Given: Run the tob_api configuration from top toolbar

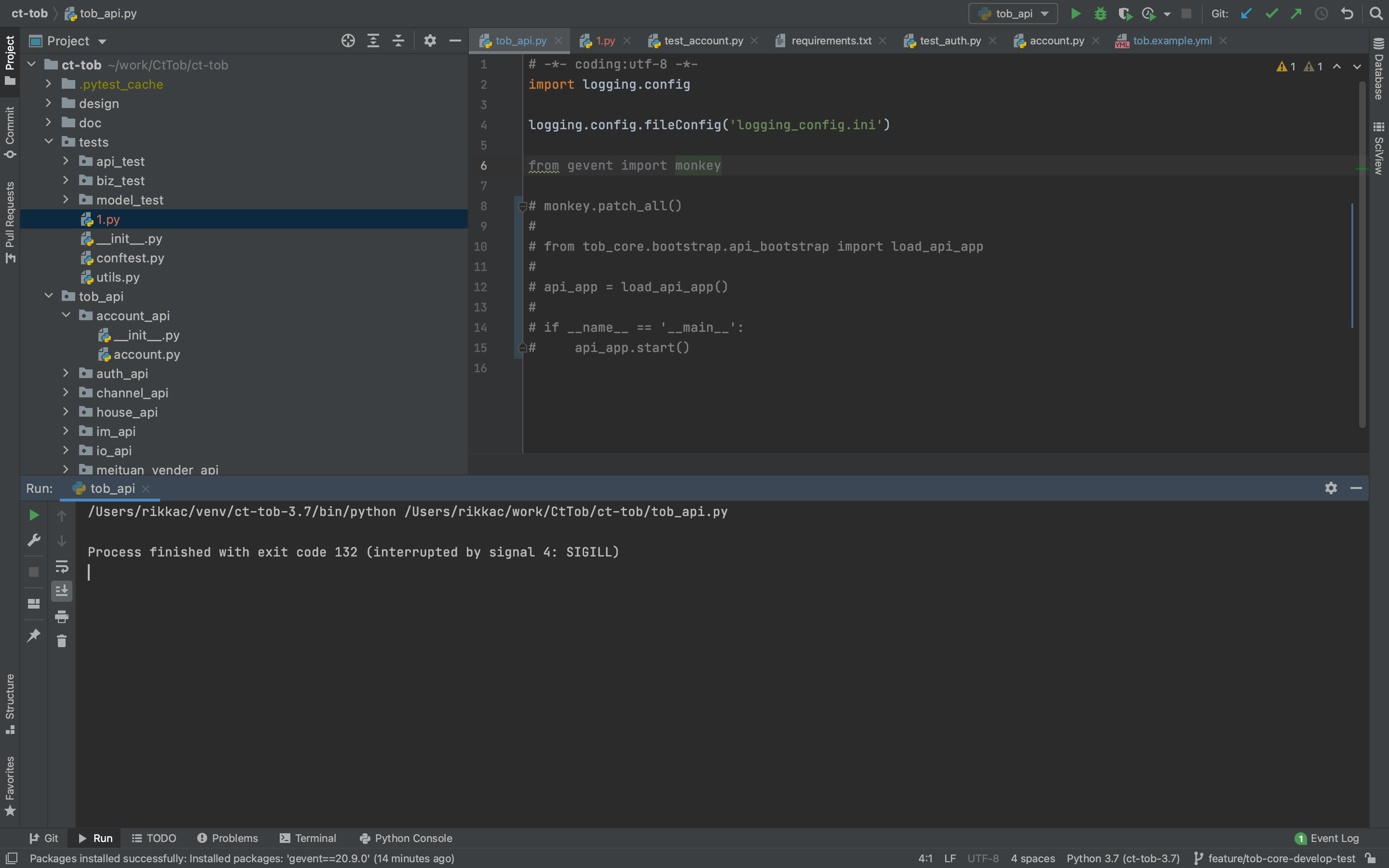Looking at the screenshot, I should [x=1076, y=14].
